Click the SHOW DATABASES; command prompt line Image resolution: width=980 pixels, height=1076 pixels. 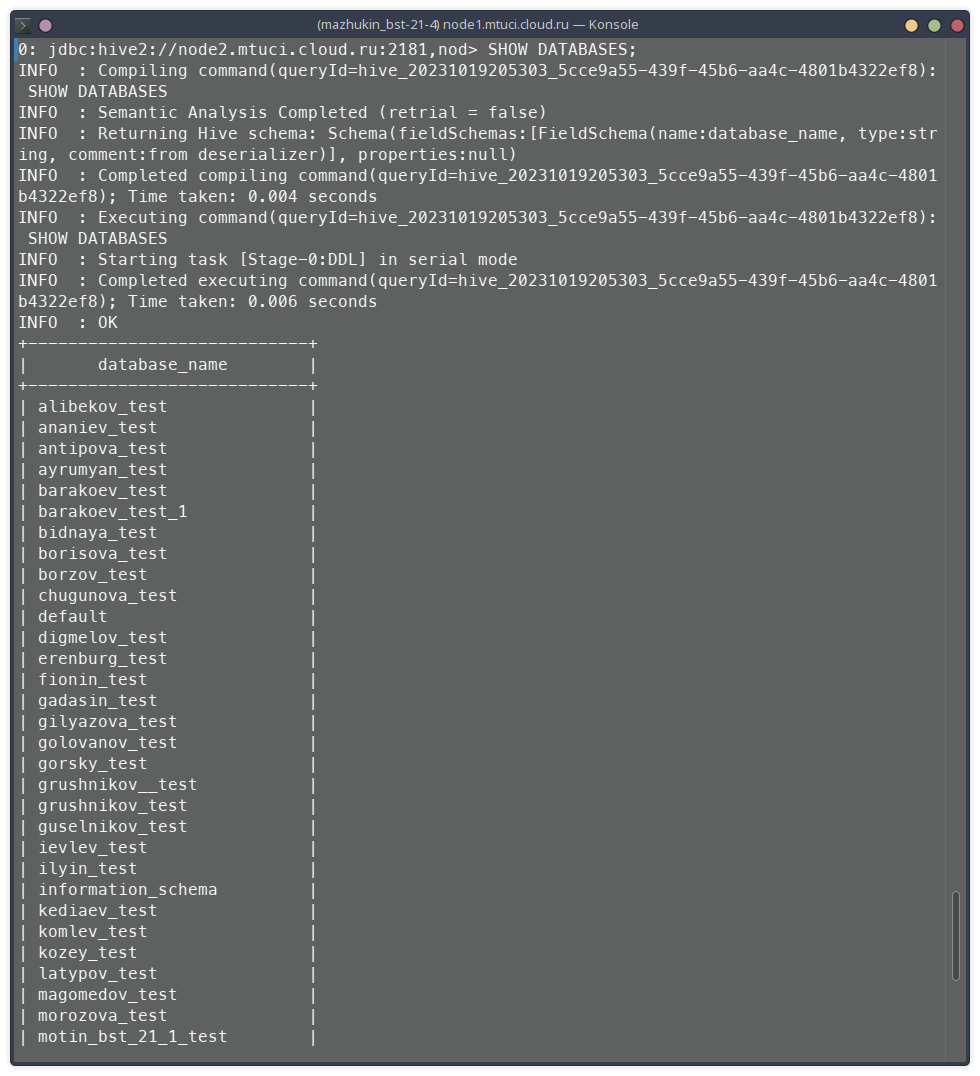coord(327,49)
